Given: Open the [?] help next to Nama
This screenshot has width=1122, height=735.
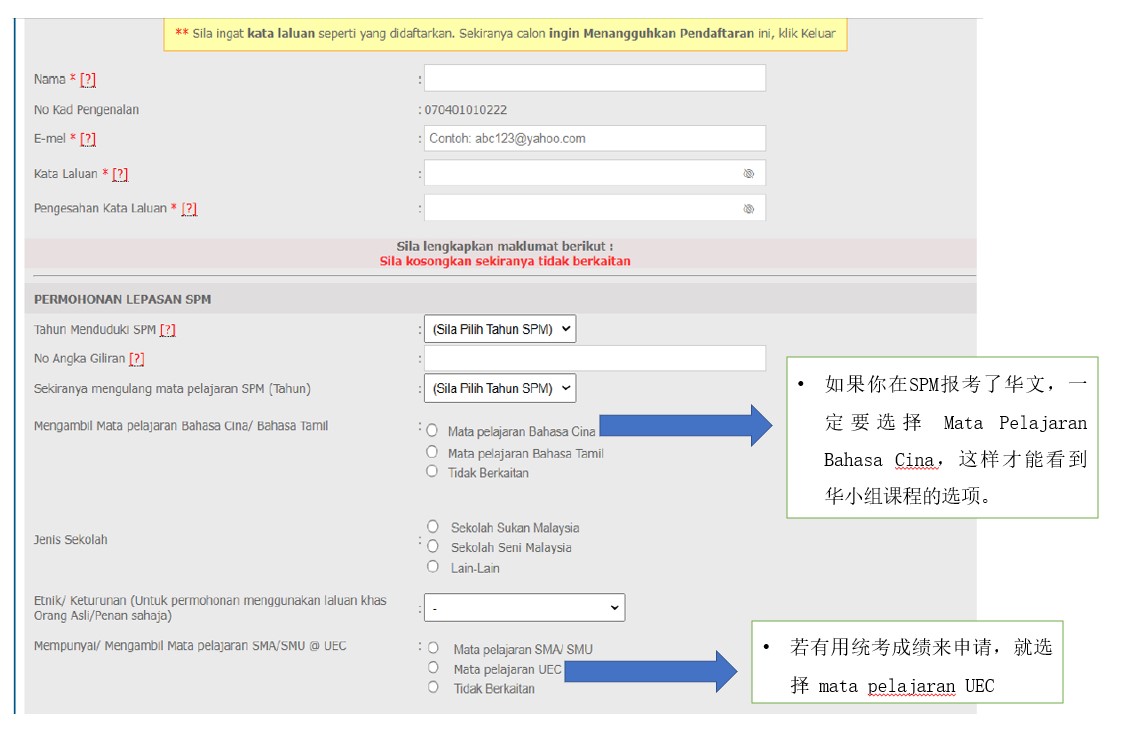Looking at the screenshot, I should coord(88,80).
